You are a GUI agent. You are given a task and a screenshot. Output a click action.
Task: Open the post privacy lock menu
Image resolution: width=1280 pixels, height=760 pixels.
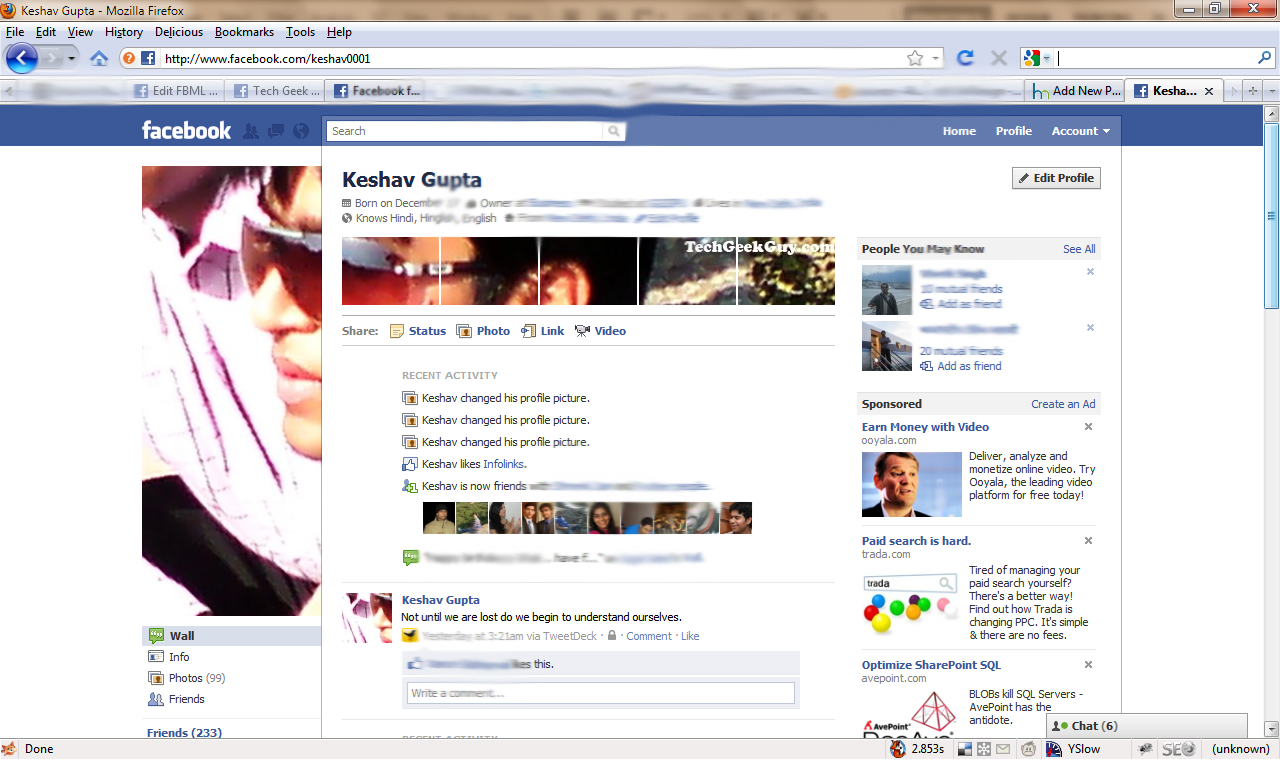point(612,636)
